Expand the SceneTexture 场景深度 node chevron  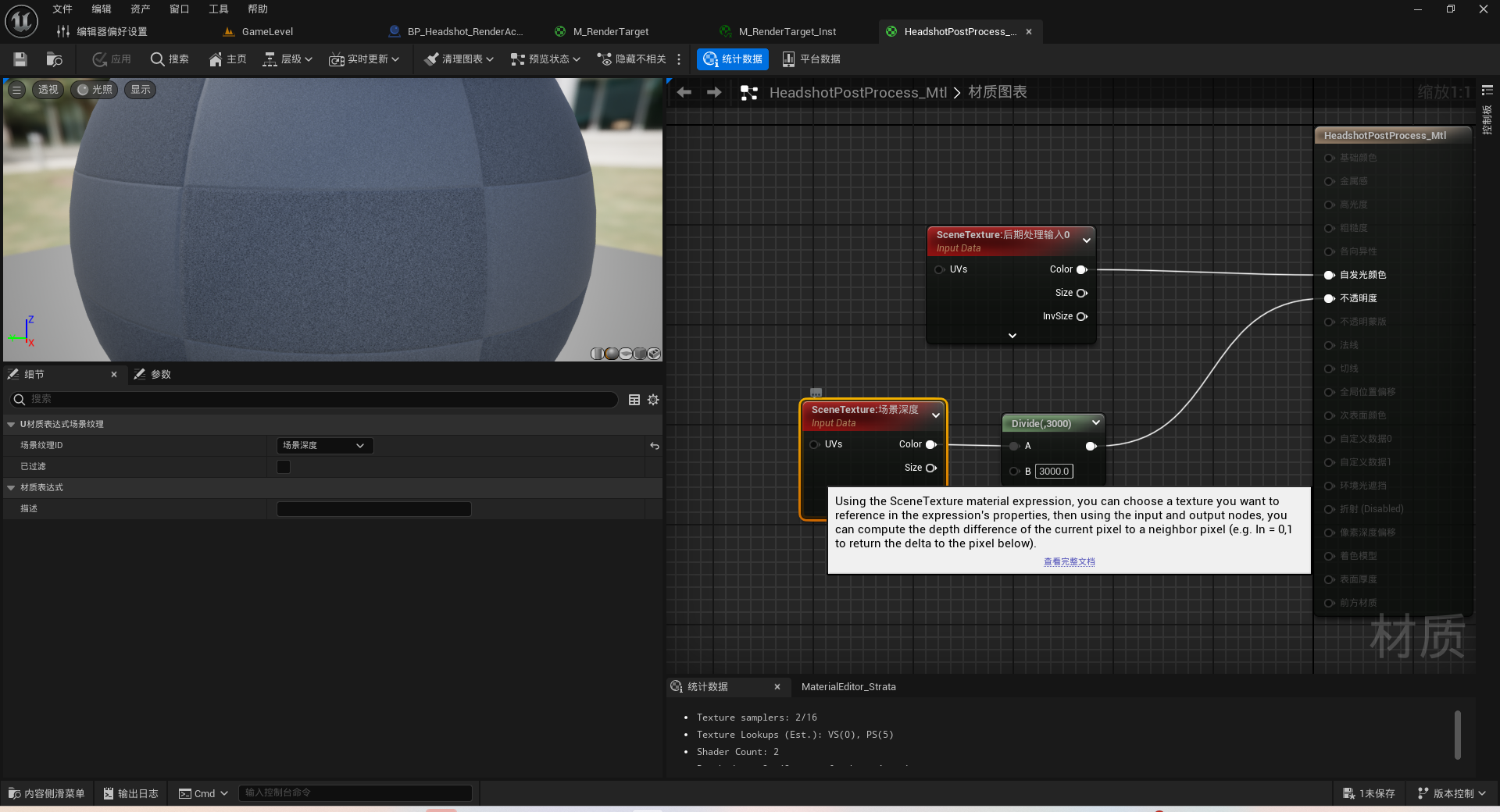pos(936,415)
